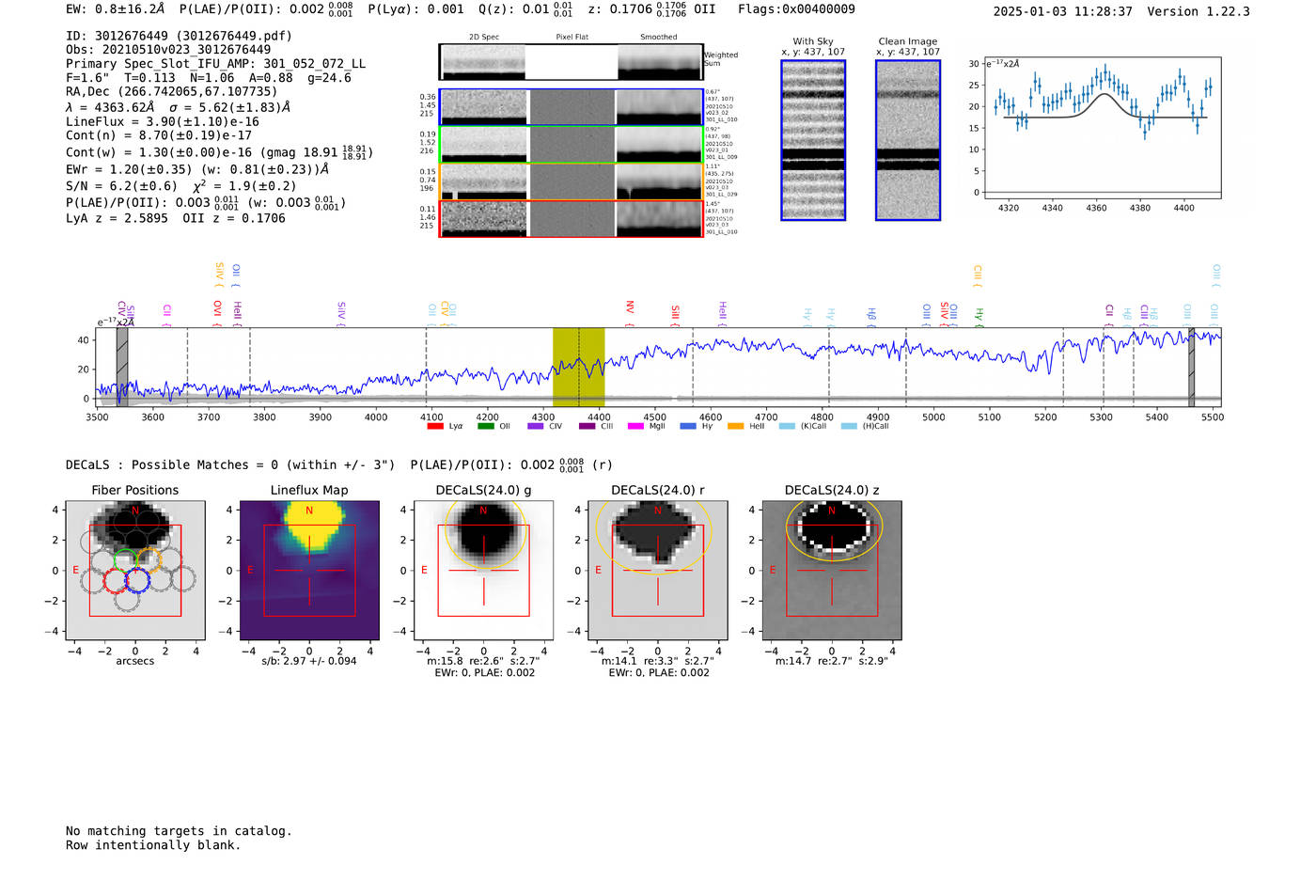Click the Row intentionally blank text

[x=153, y=845]
